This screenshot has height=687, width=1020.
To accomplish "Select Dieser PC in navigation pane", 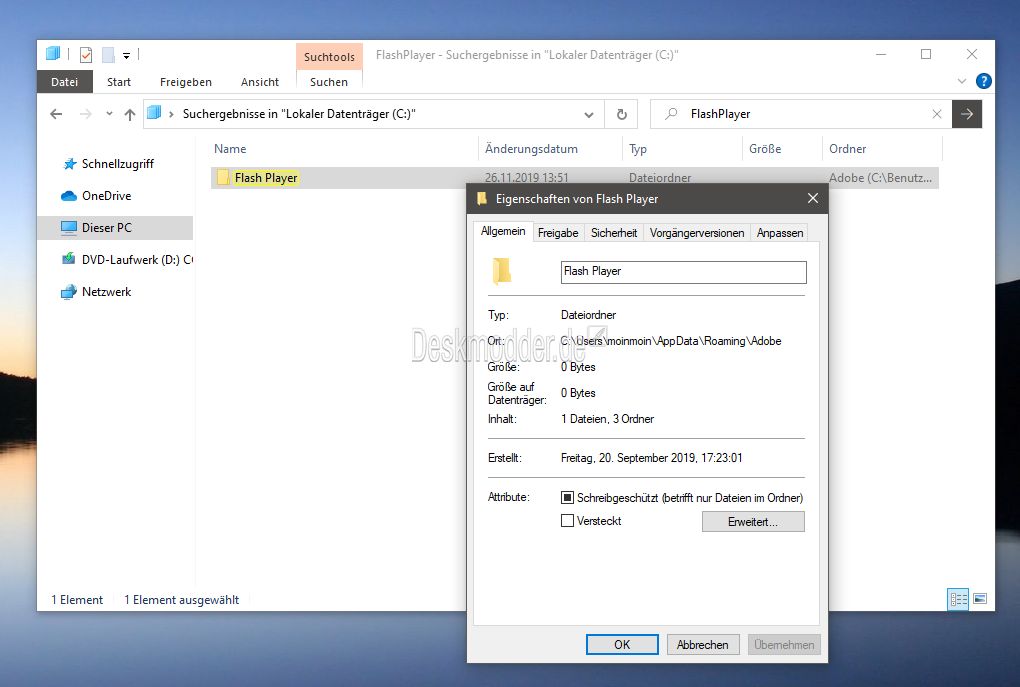I will pos(106,228).
